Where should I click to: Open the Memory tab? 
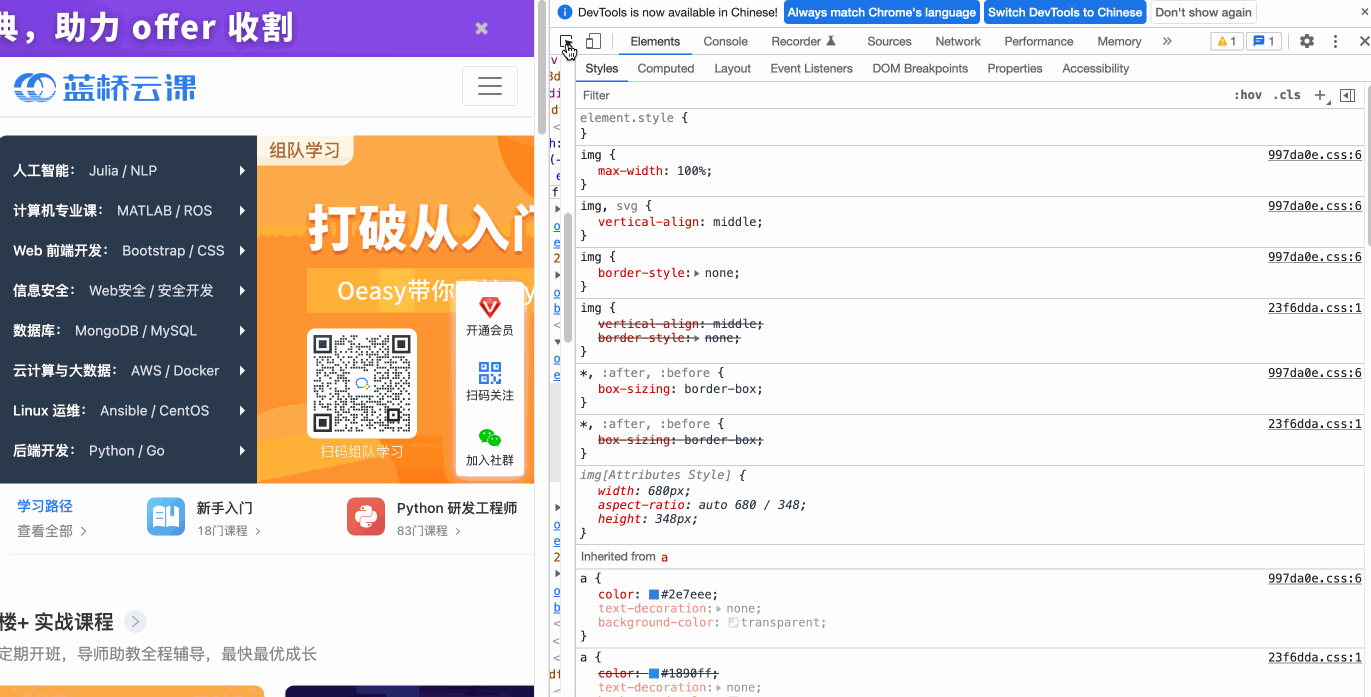[x=1119, y=41]
